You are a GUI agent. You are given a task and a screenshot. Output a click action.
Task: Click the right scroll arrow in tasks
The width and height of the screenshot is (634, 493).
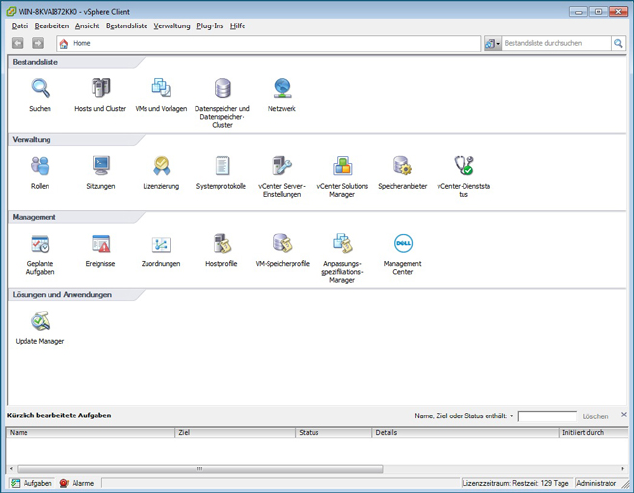(622, 469)
